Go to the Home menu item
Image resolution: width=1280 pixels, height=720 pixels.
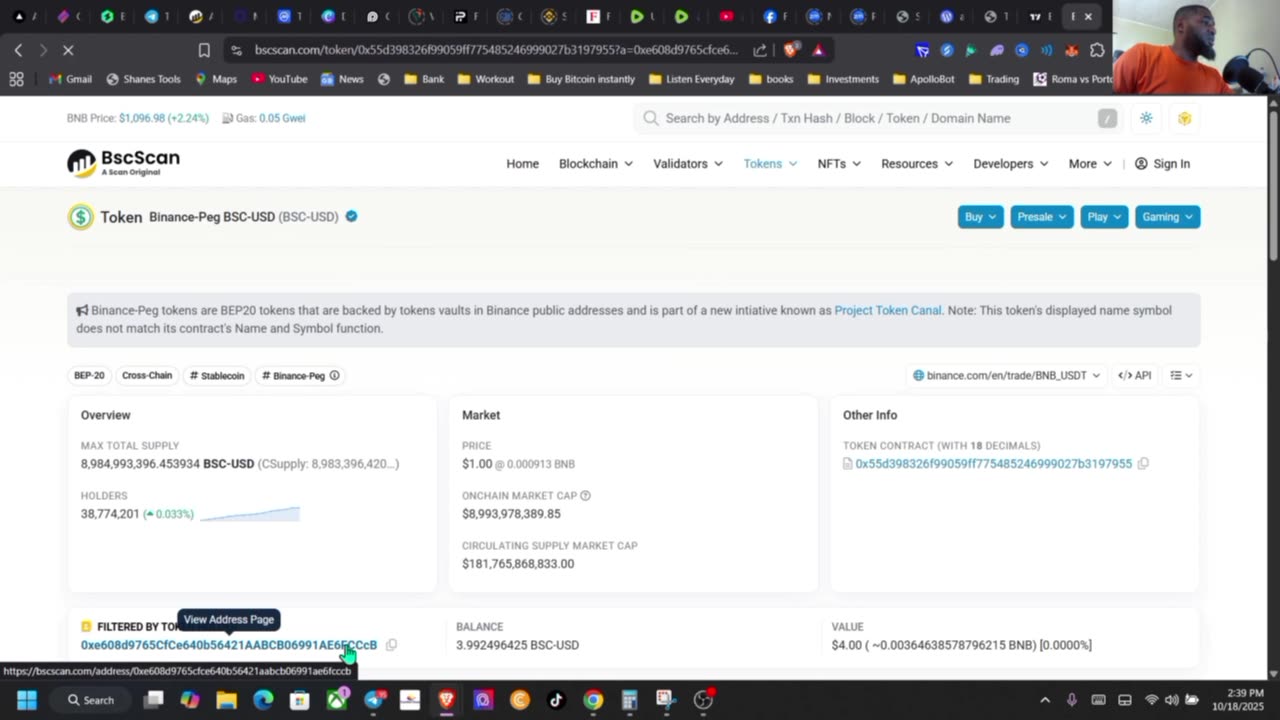(522, 164)
